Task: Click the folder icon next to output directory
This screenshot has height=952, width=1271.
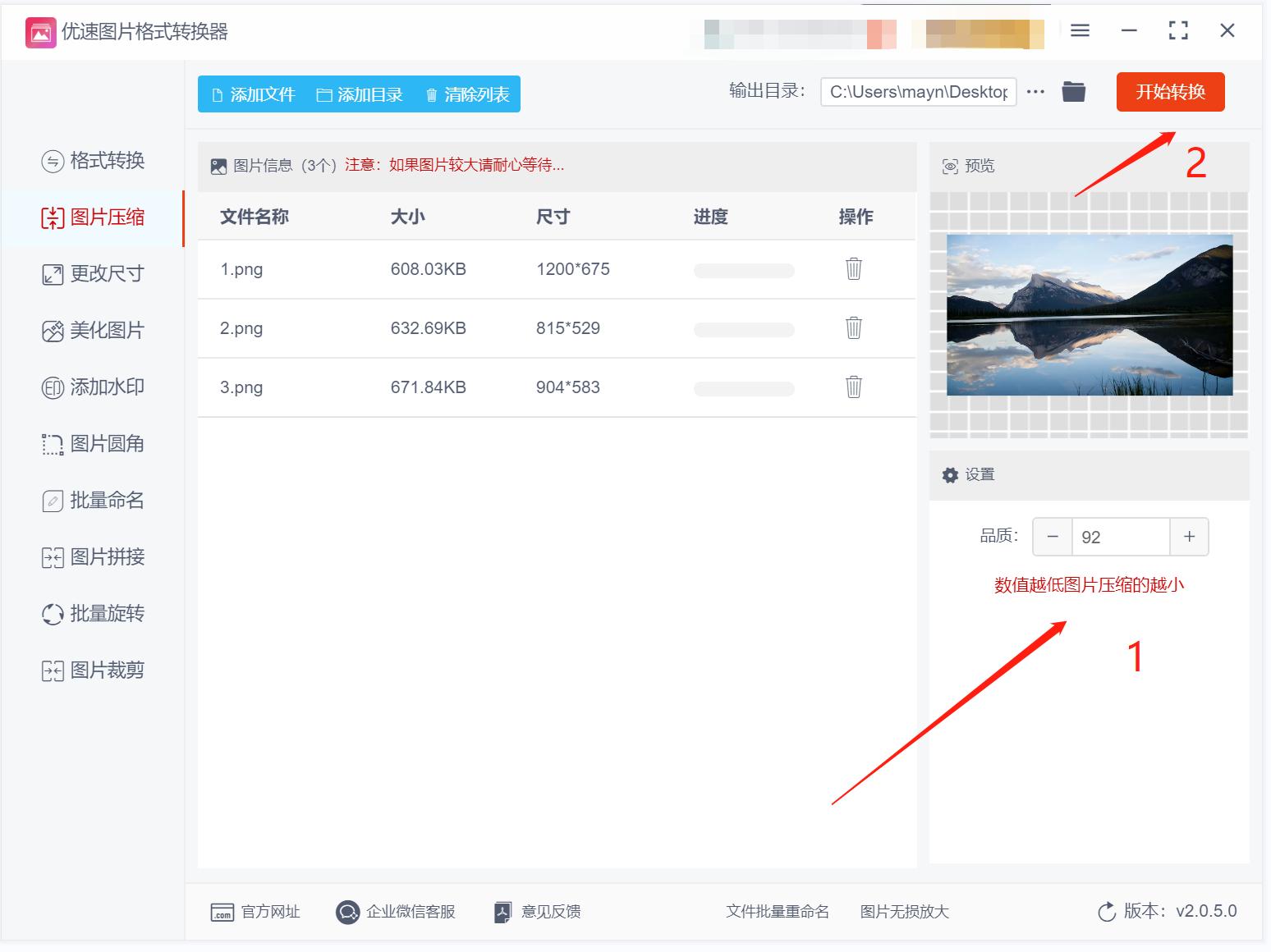Action: click(x=1073, y=92)
